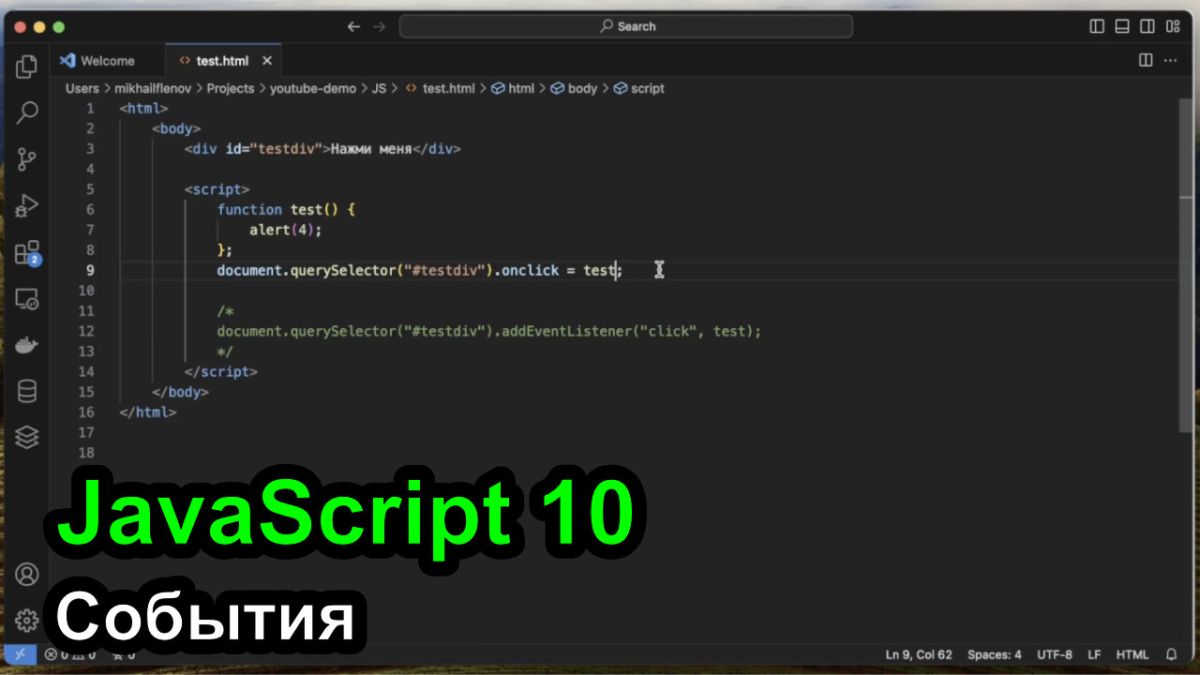
Task: Expand the body symbol breadcrumb
Action: (574, 88)
